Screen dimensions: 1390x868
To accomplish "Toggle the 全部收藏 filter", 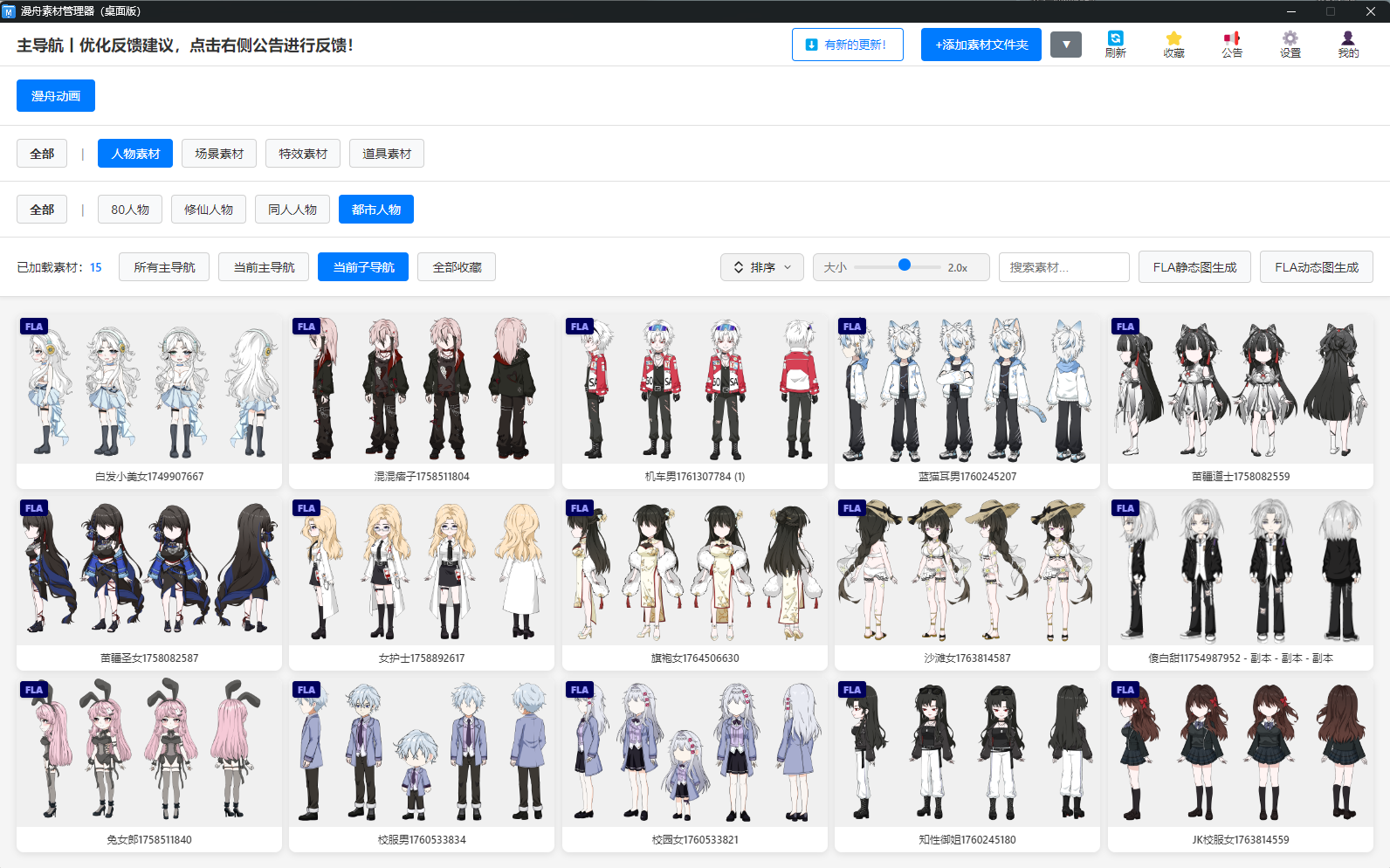I will 457,267.
